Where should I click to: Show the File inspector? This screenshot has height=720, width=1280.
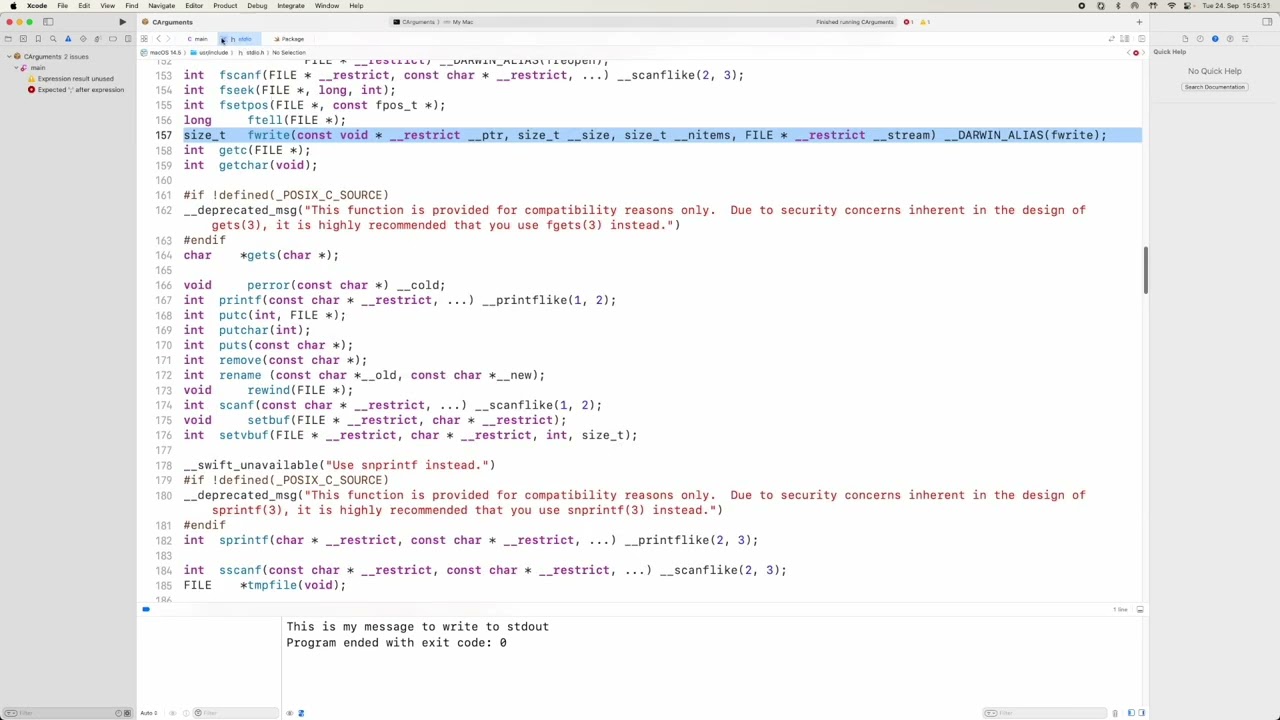click(x=1186, y=39)
